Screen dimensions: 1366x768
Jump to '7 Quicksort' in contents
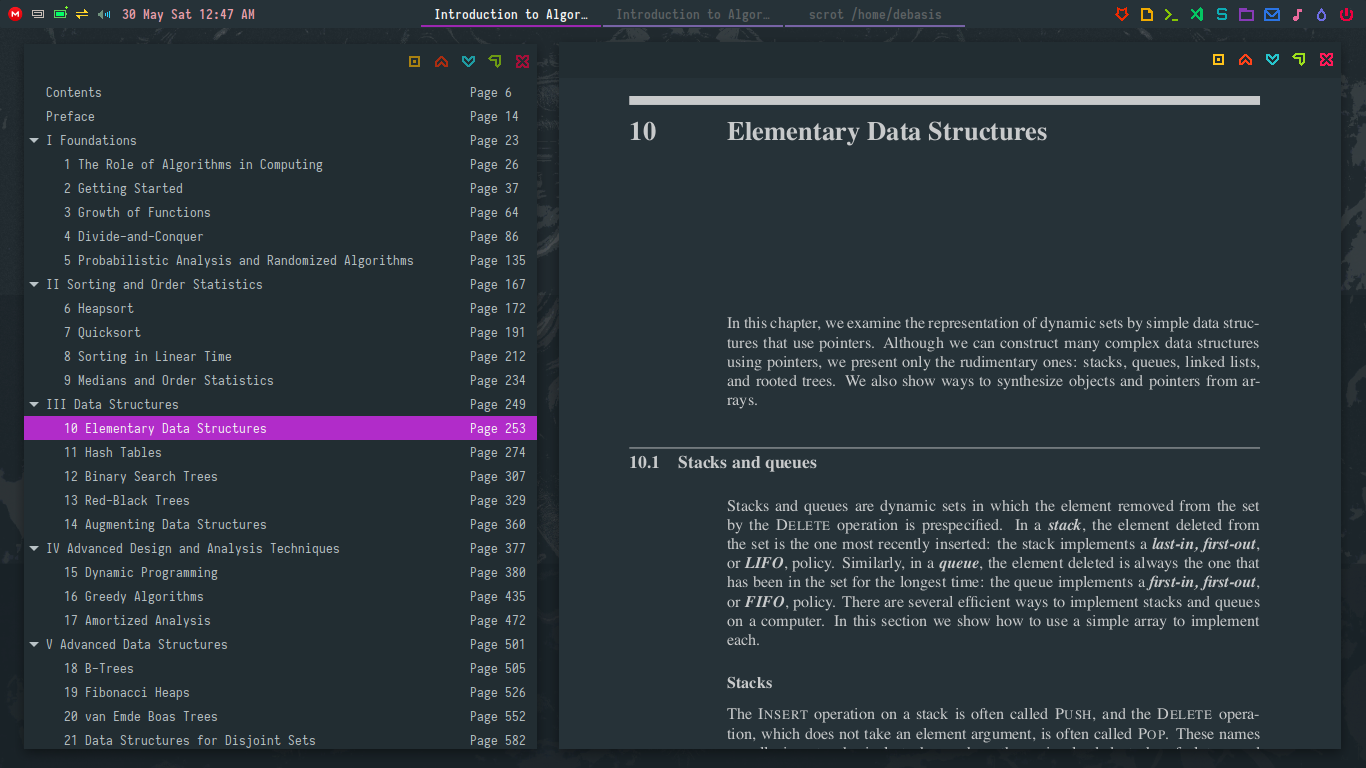pyautogui.click(x=108, y=333)
